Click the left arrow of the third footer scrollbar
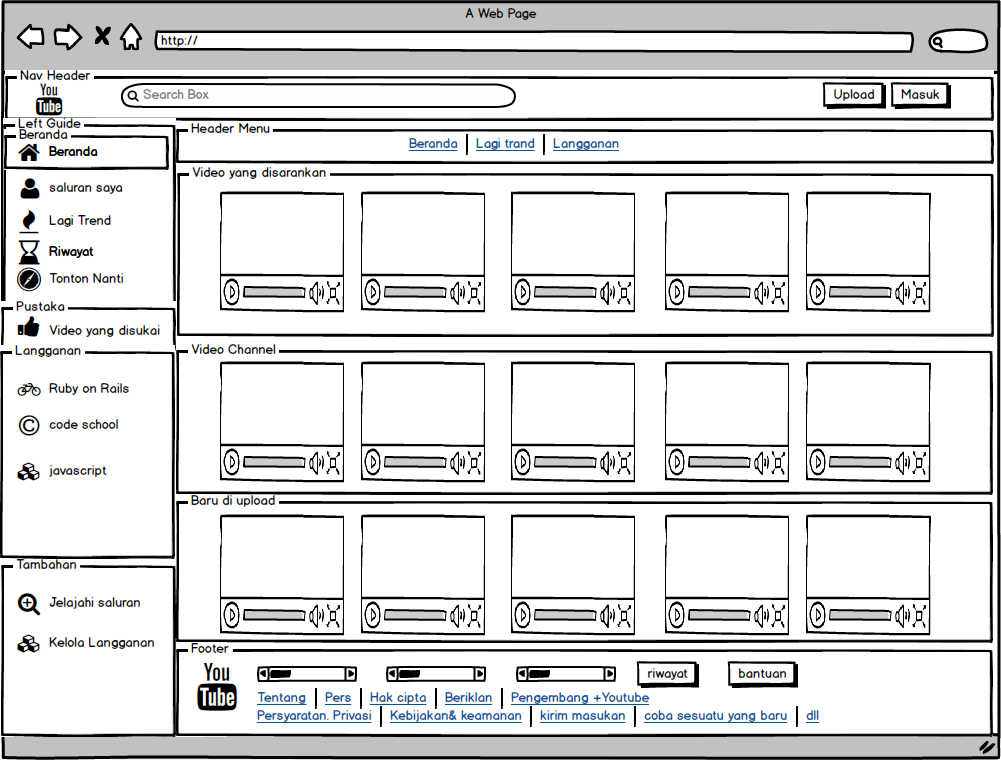Viewport: 1001px width, 760px height. tap(522, 674)
